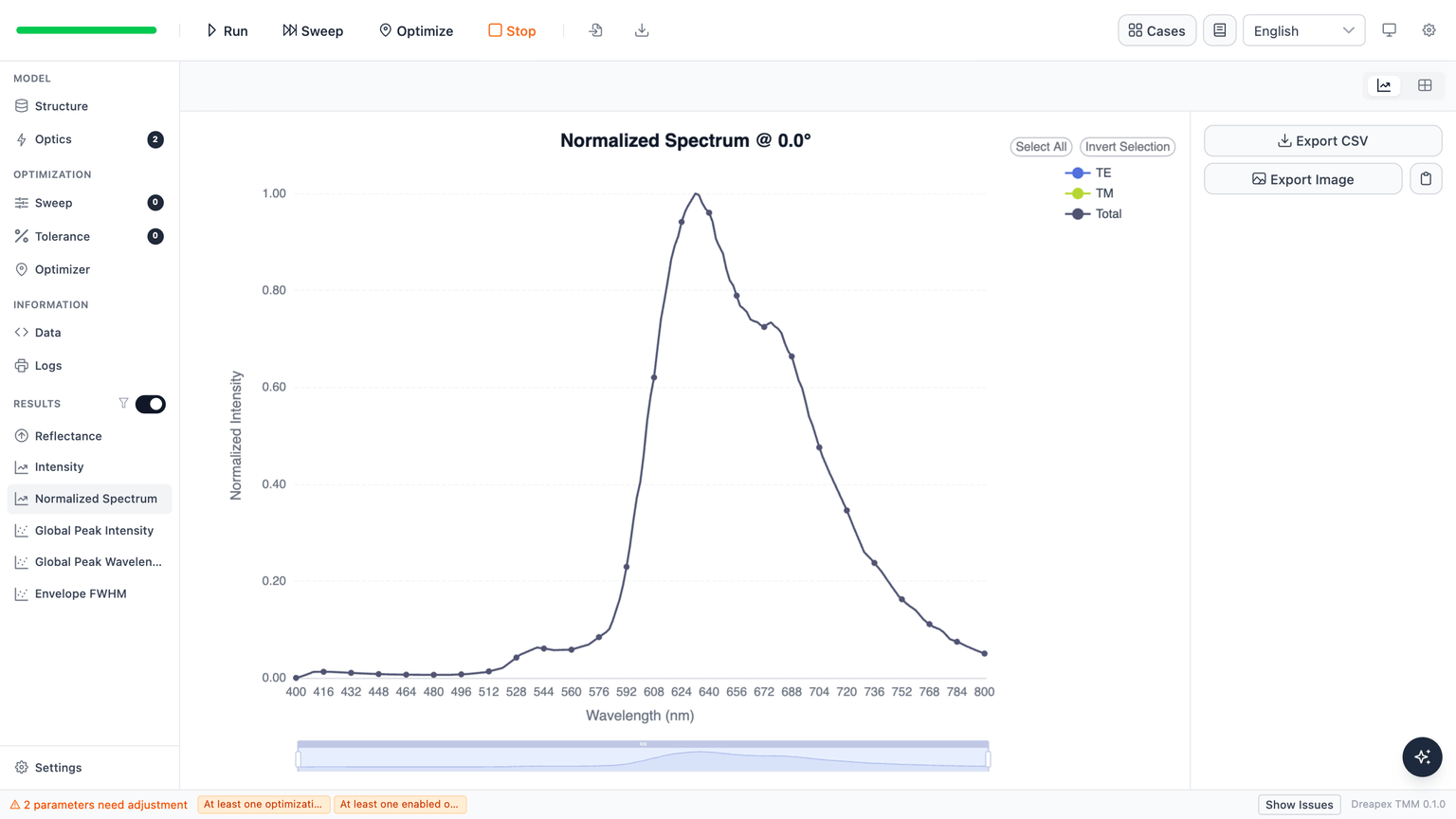Image resolution: width=1456 pixels, height=819 pixels.
Task: Switch to the table grid view icon
Action: [1425, 85]
